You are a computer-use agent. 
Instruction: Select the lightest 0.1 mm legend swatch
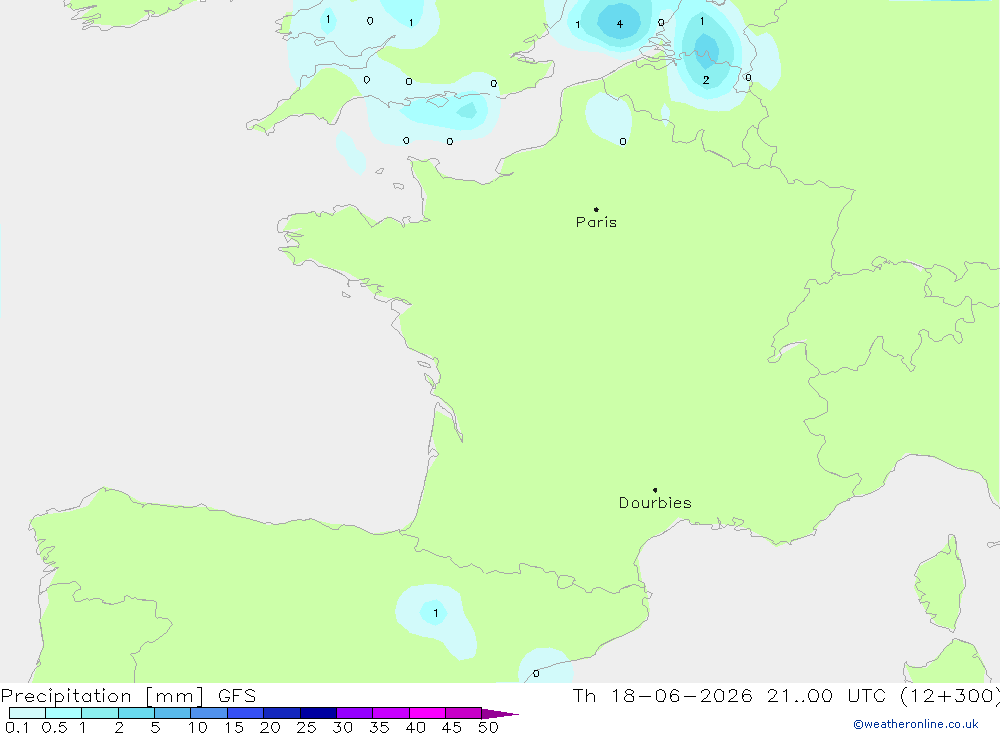(x=27, y=713)
